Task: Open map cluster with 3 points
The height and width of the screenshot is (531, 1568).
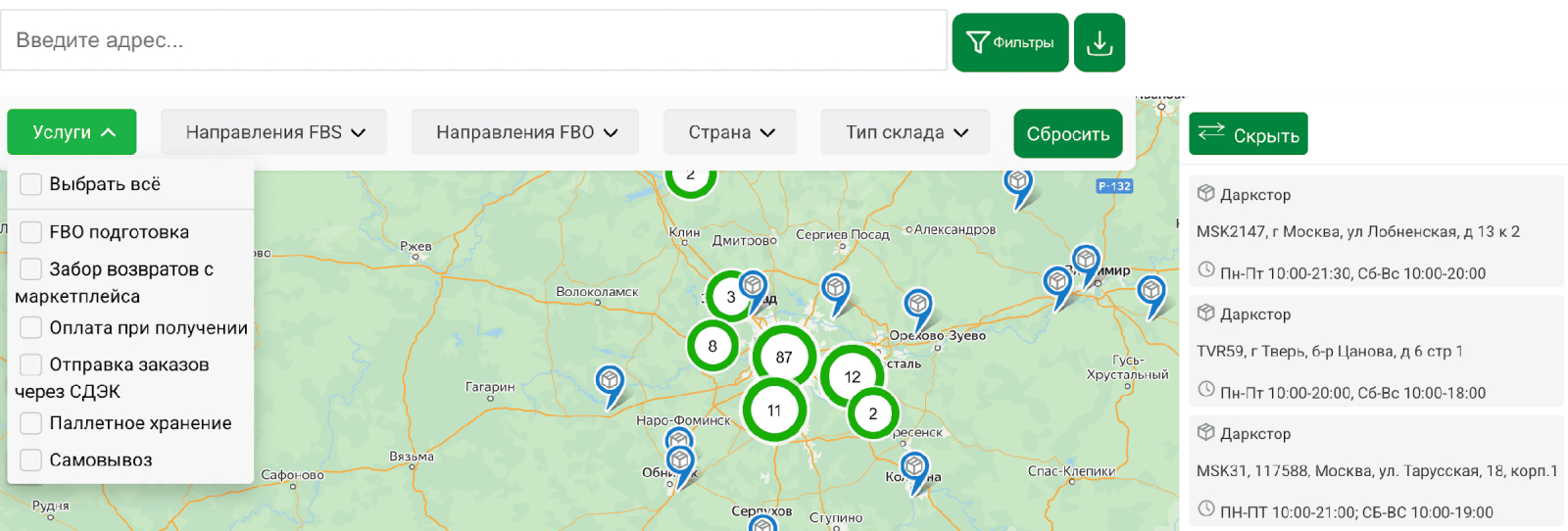Action: (730, 297)
